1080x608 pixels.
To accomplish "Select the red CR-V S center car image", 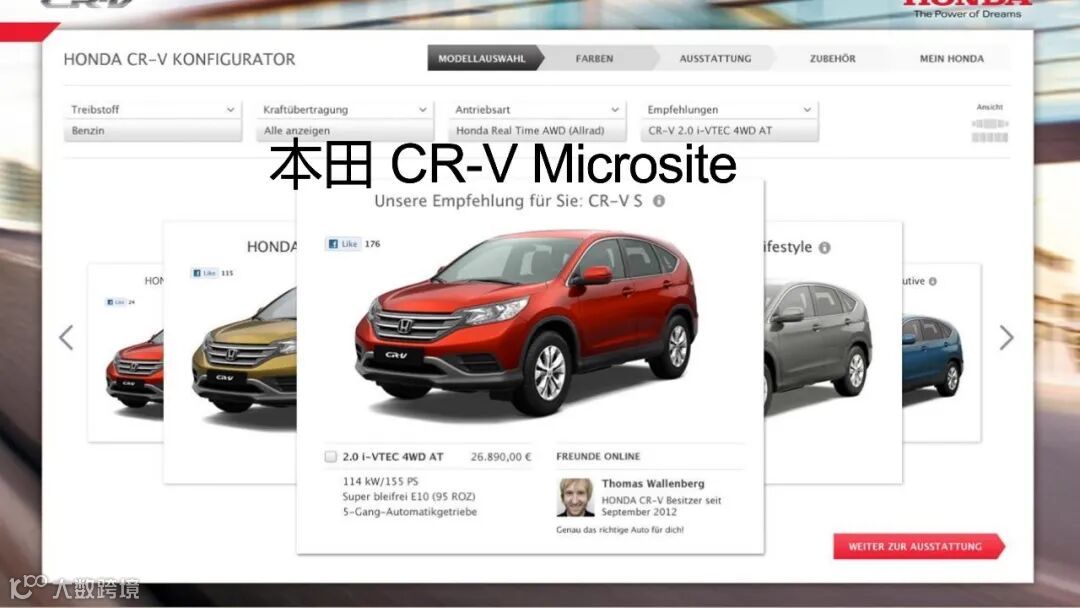I will point(527,324).
